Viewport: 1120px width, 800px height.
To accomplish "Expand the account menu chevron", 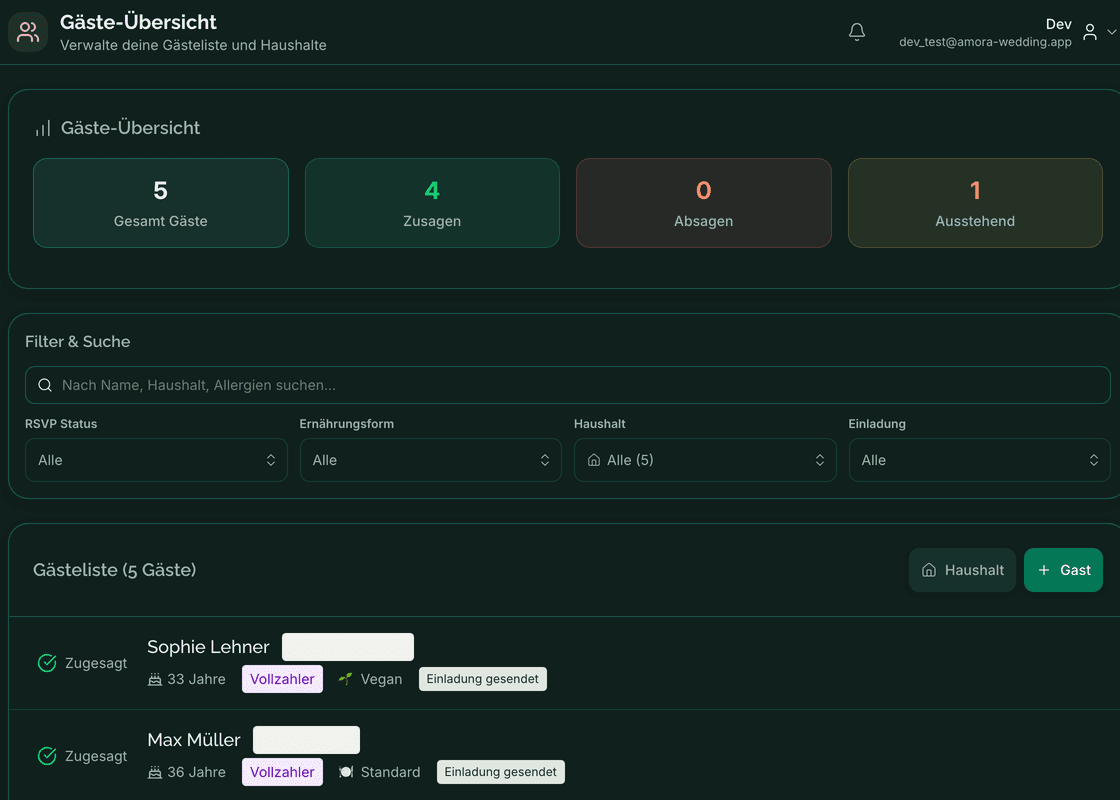I will pyautogui.click(x=1111, y=32).
